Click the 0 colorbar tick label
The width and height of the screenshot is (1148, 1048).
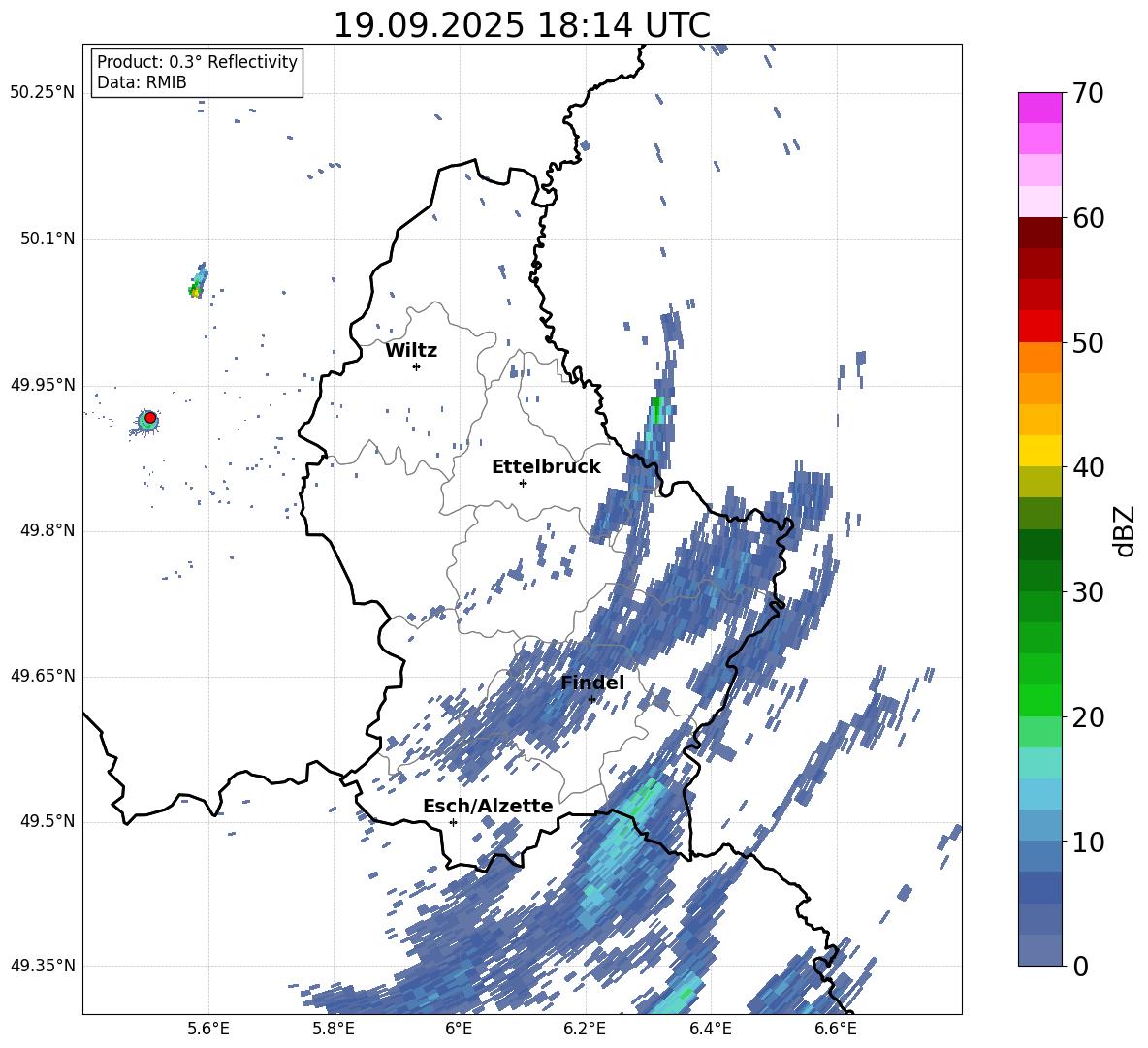tap(1080, 966)
